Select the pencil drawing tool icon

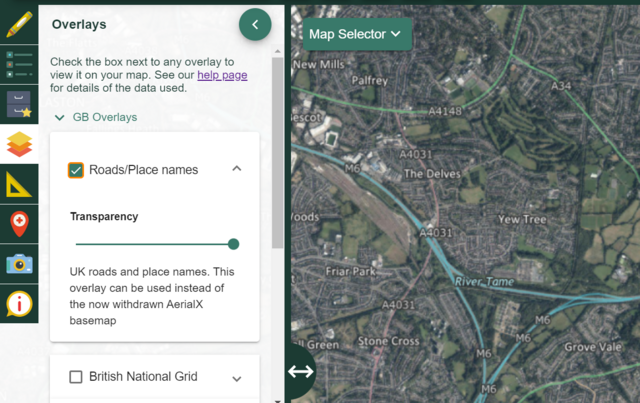19,23
